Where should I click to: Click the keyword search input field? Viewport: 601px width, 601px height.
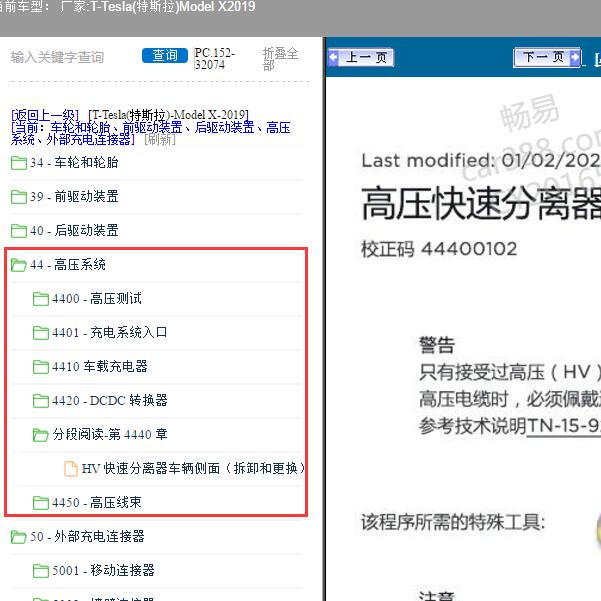tap(73, 57)
